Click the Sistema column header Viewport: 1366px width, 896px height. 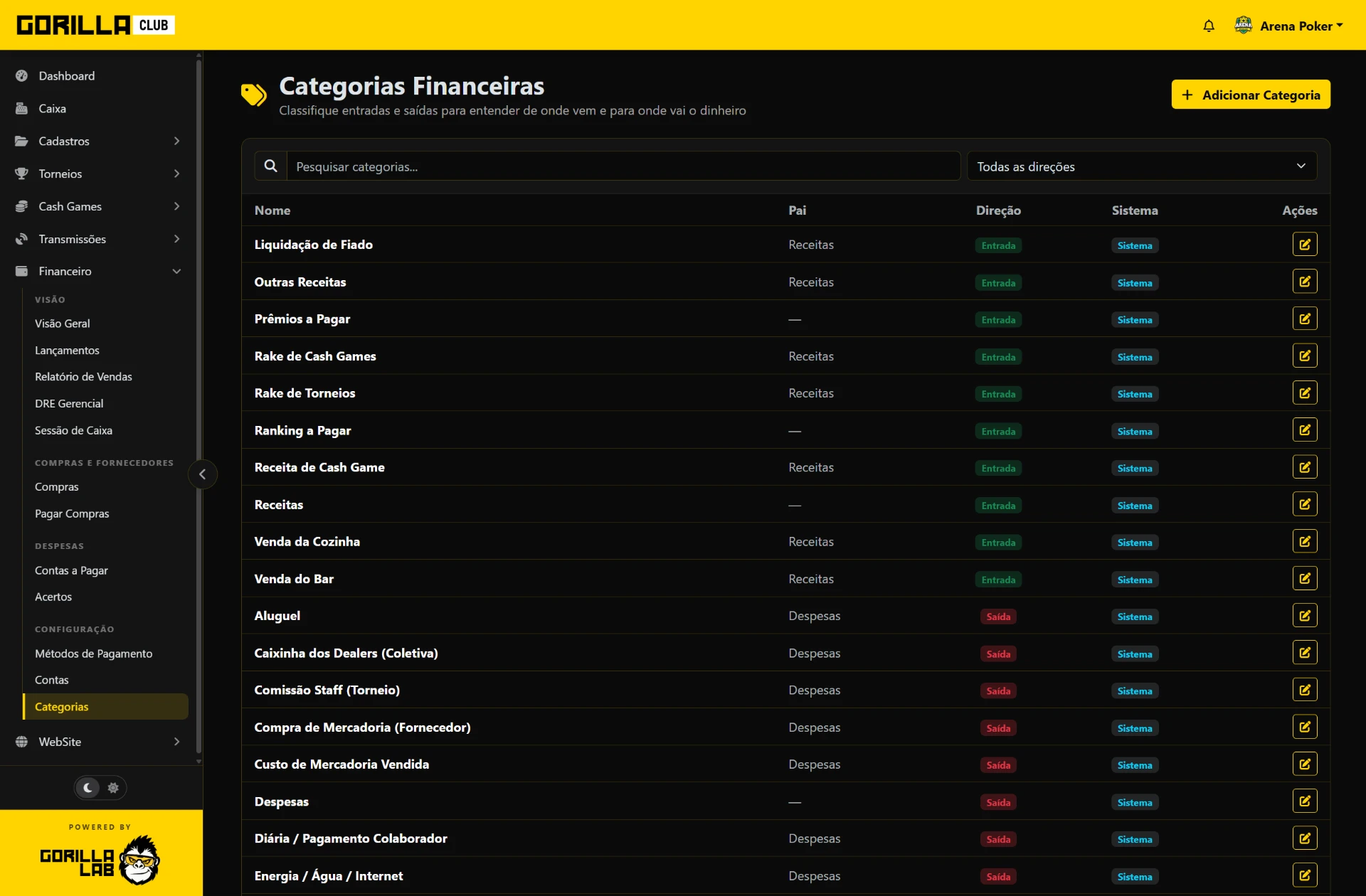tap(1135, 210)
